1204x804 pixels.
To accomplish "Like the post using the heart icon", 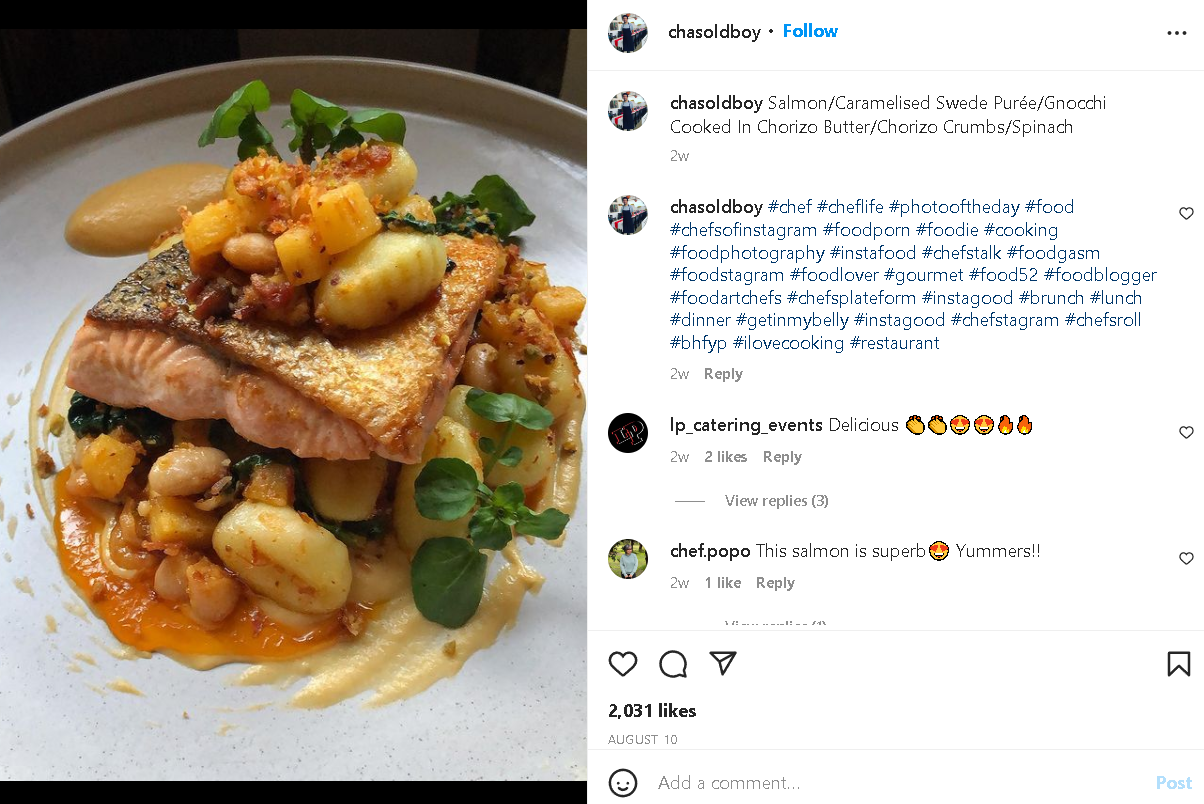I will pos(623,664).
